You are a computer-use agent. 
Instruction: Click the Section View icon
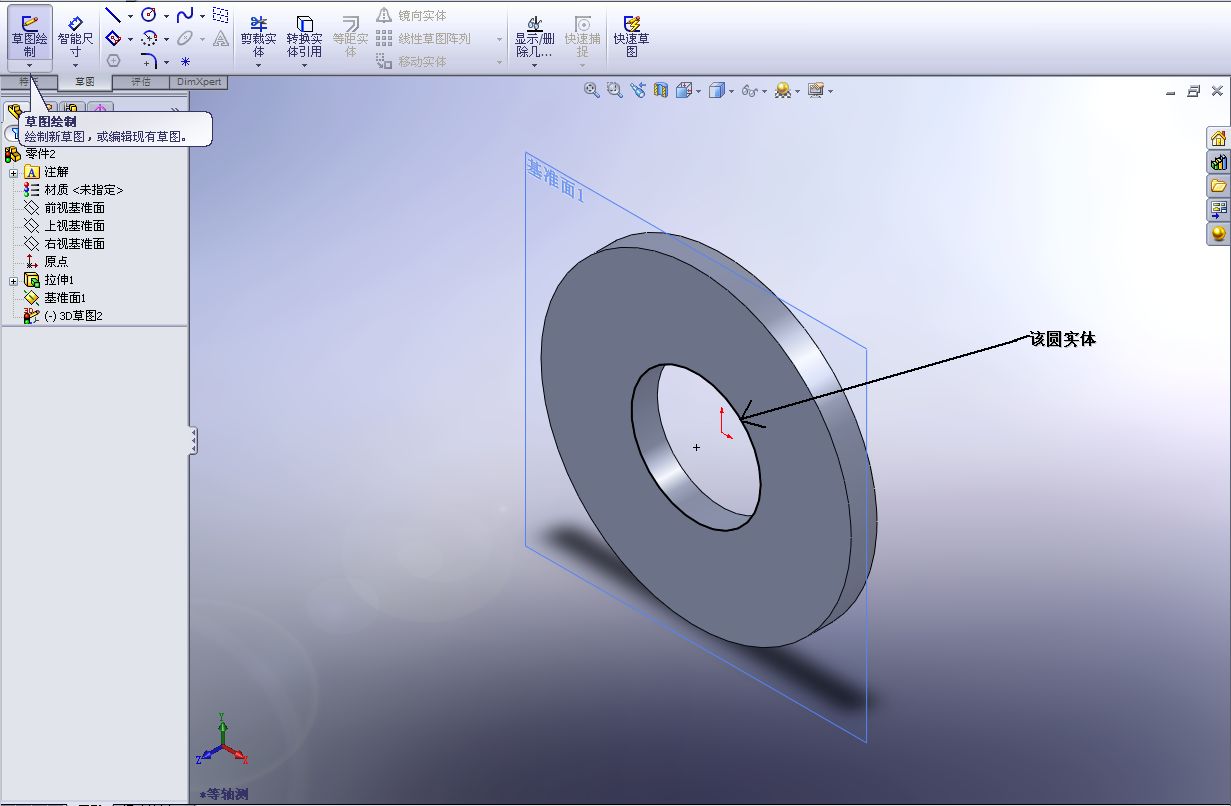660,90
